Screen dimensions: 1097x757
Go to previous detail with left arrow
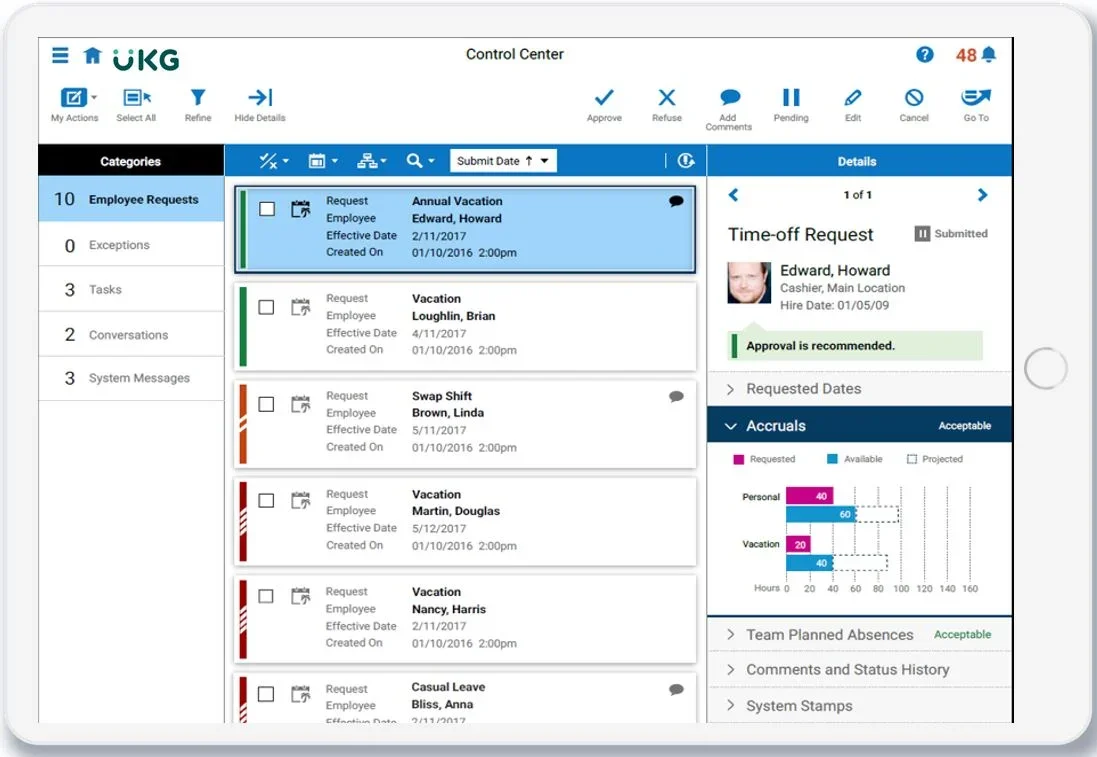pos(733,195)
